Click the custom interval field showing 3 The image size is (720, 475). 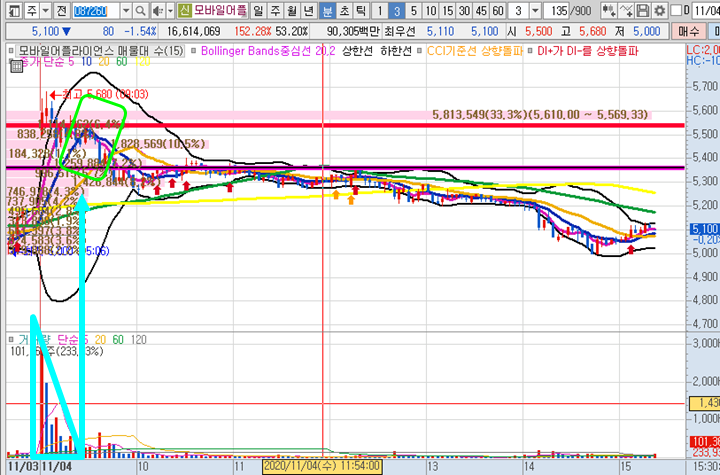[x=518, y=10]
